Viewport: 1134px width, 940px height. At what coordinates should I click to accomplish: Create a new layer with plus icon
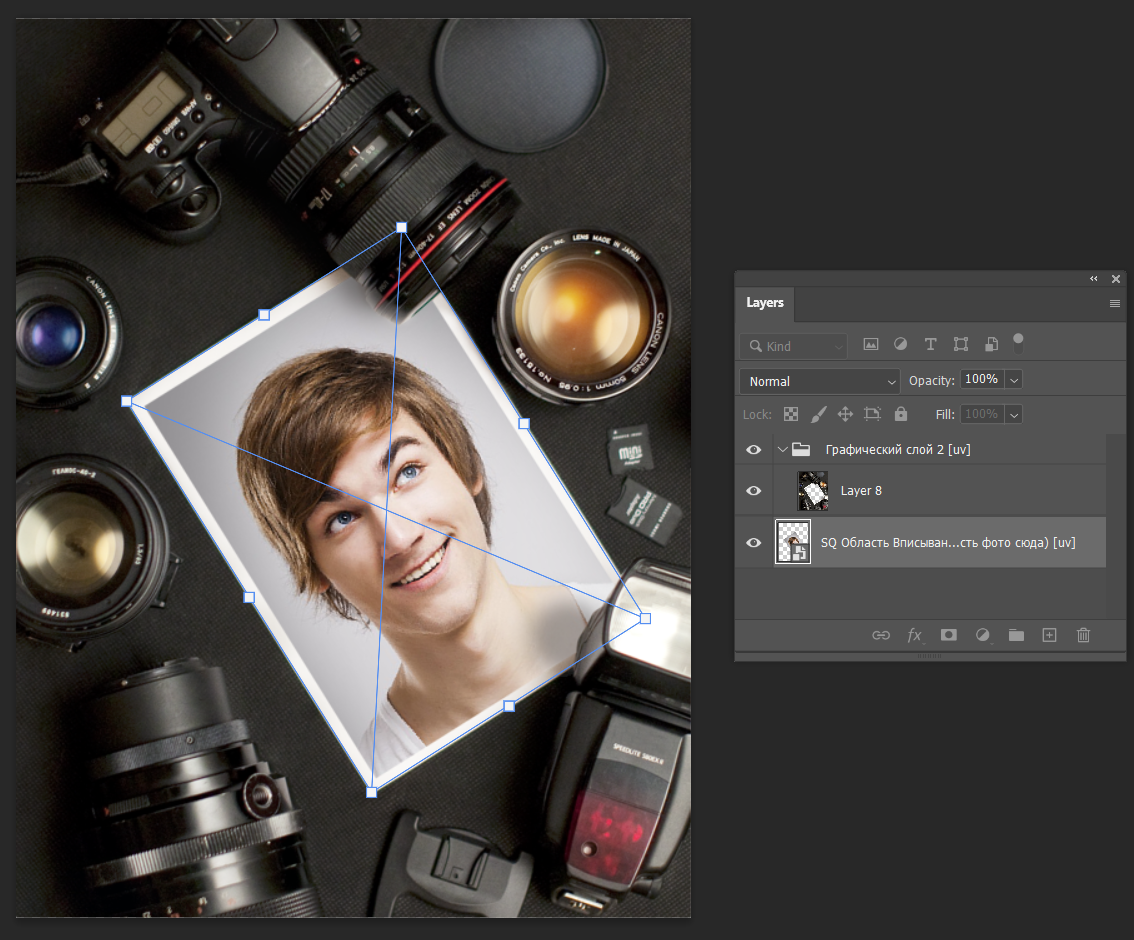tap(1049, 635)
